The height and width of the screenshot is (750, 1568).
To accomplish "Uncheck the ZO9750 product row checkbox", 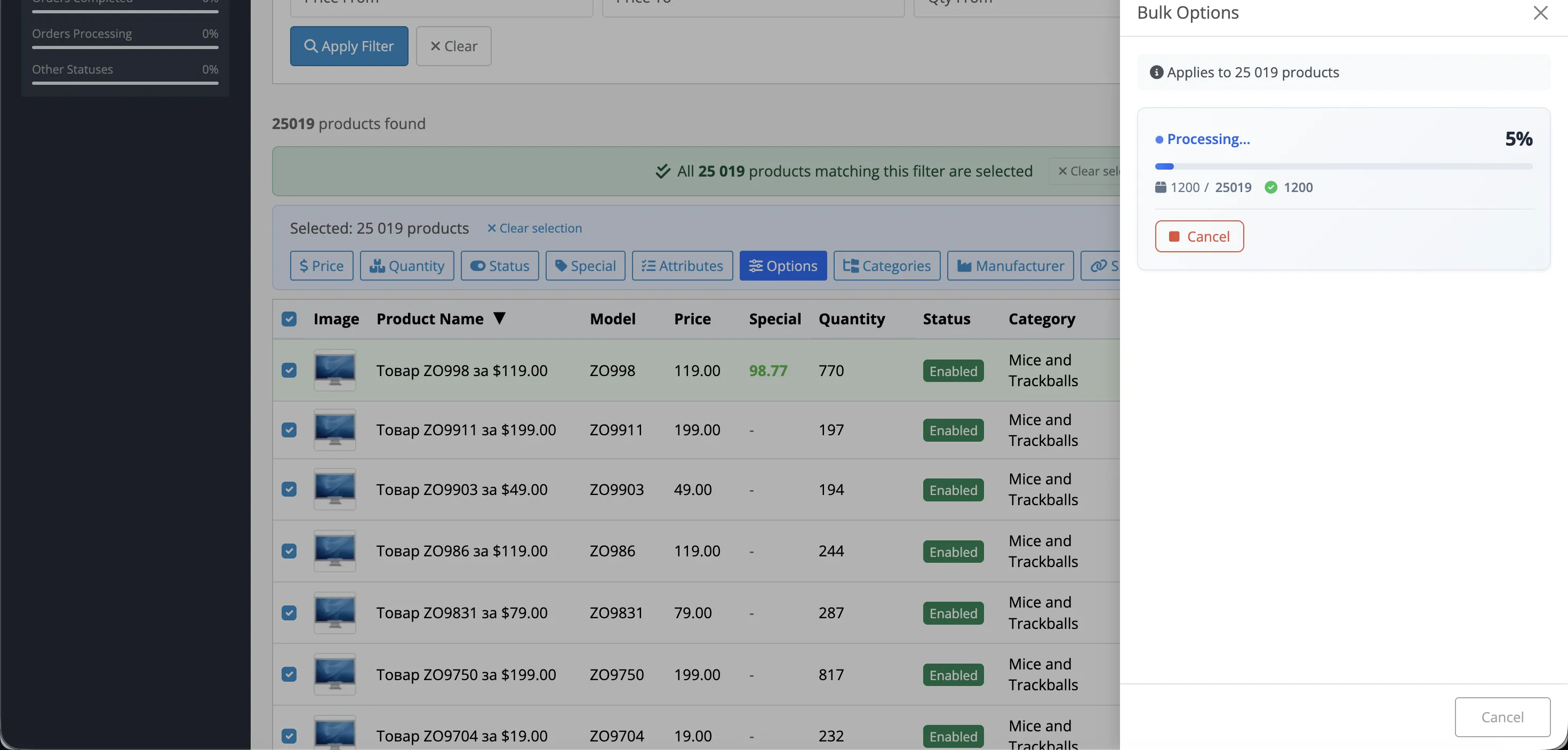I will (x=289, y=674).
